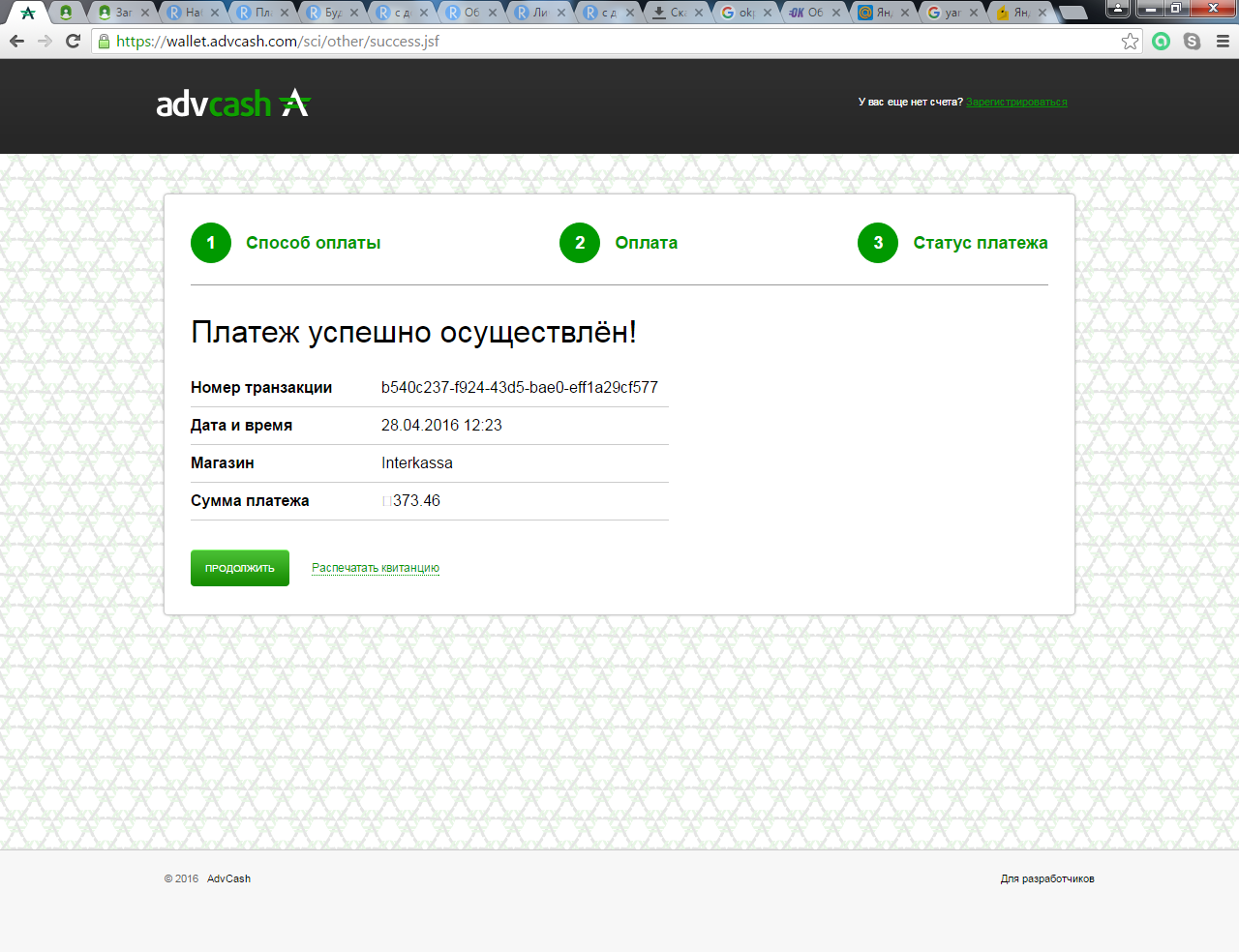1239x952 pixels.
Task: Open the Для разработчиков footer link
Action: coord(1047,878)
